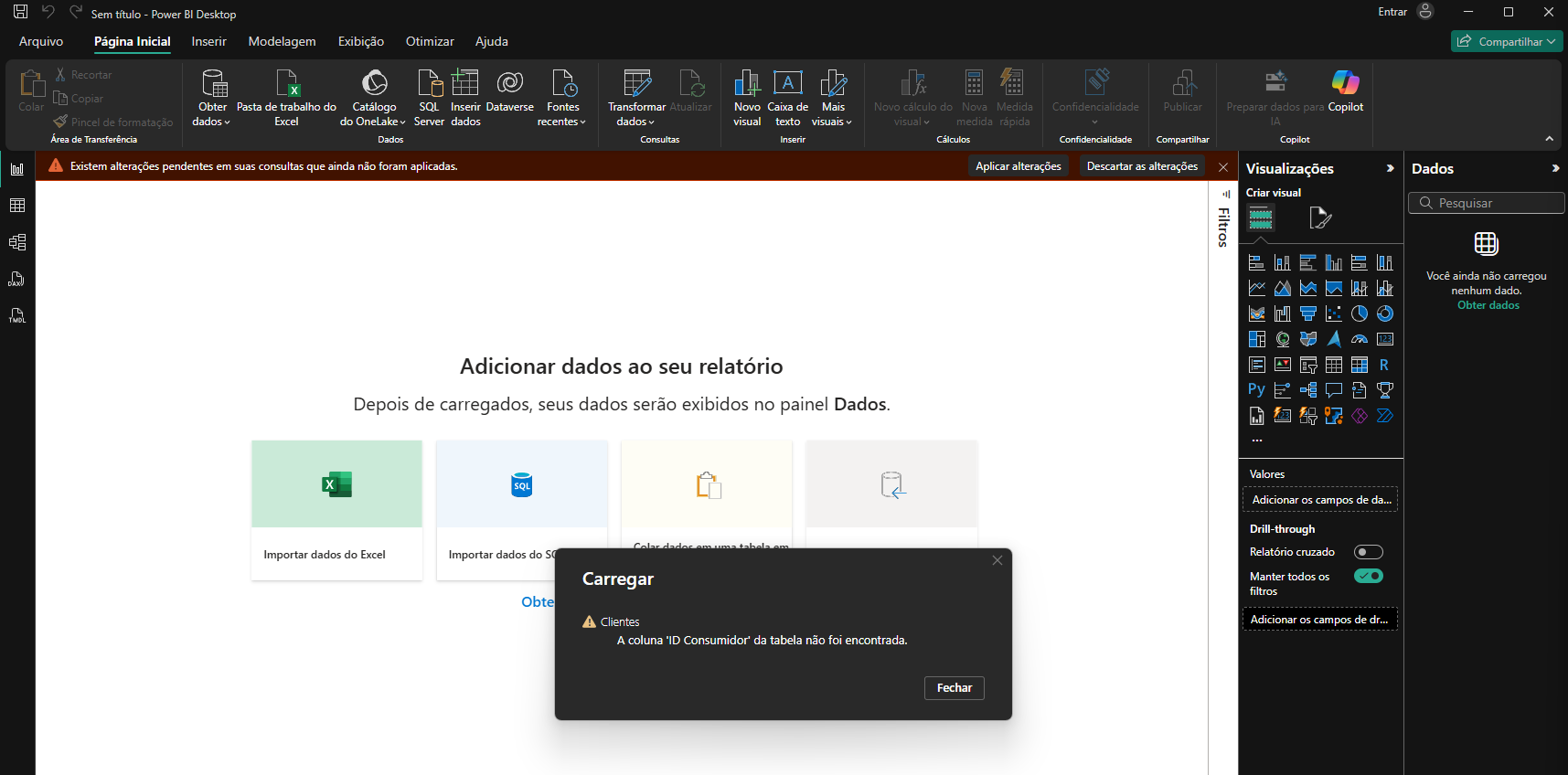1568x775 pixels.
Task: Show more visuals via the ellipsis
Action: (x=1257, y=441)
